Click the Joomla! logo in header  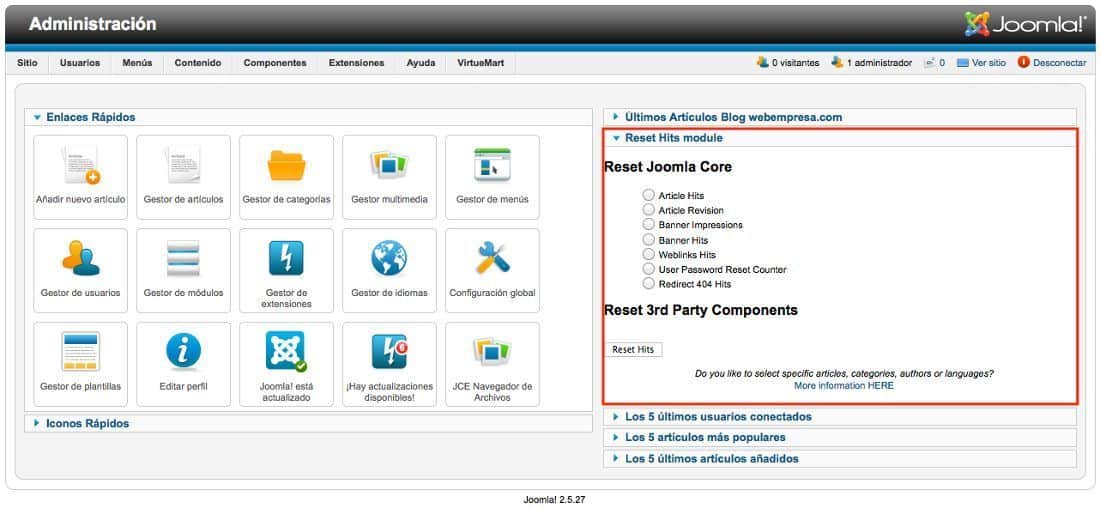coord(1025,25)
